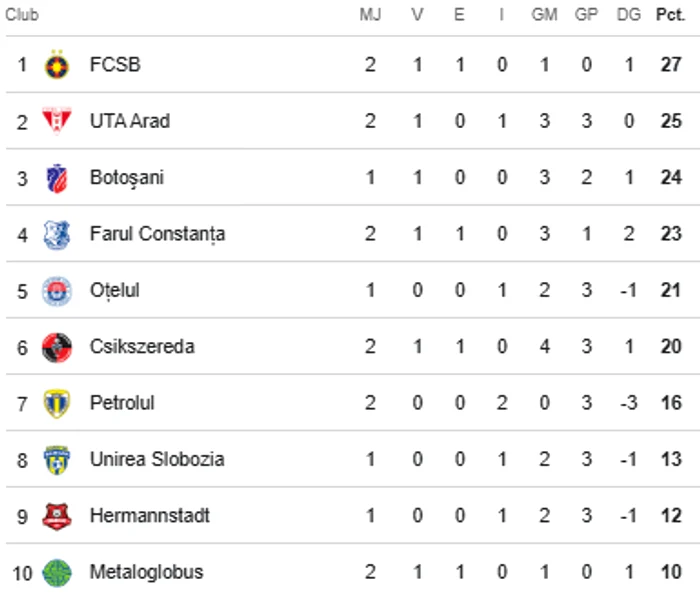700x604 pixels.
Task: Click the Pct. column header
Action: [x=670, y=16]
